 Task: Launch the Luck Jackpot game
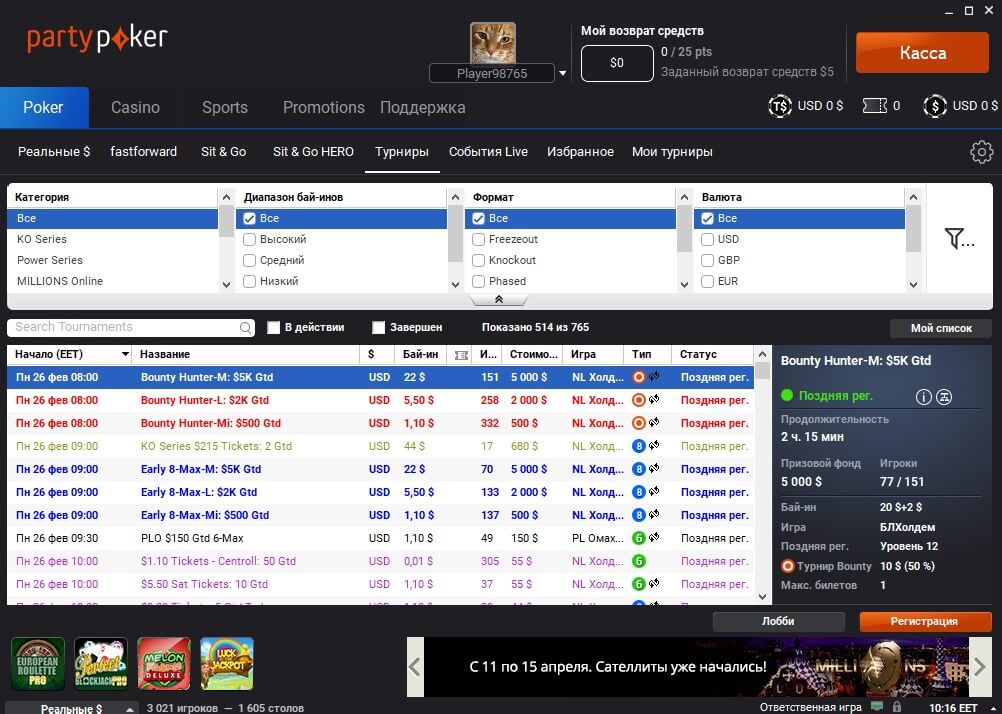[227, 664]
